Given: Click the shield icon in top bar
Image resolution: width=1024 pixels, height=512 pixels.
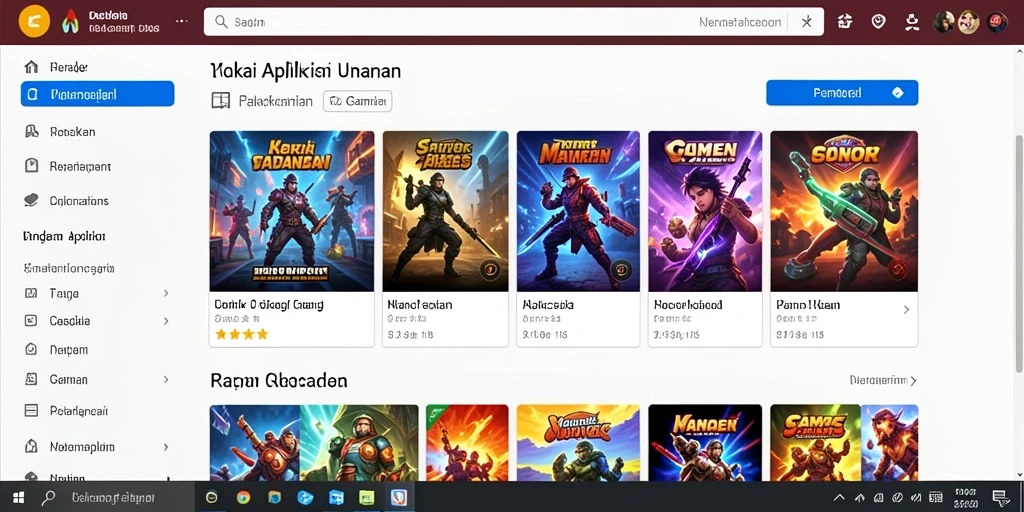Looking at the screenshot, I should 878,22.
